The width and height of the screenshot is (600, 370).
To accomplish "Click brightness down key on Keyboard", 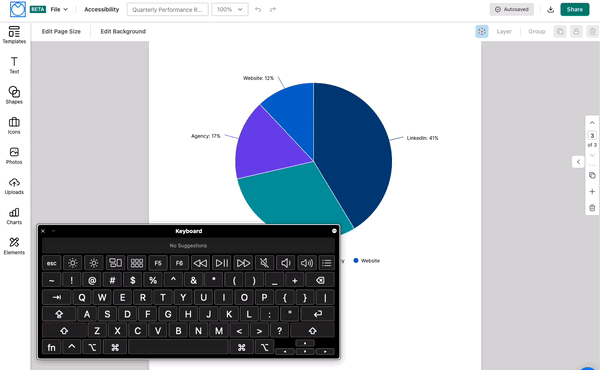I will pyautogui.click(x=73, y=263).
